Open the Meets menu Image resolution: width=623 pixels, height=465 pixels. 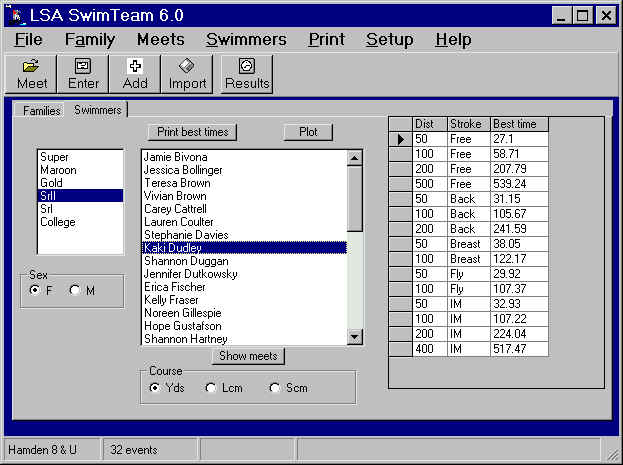pos(161,39)
